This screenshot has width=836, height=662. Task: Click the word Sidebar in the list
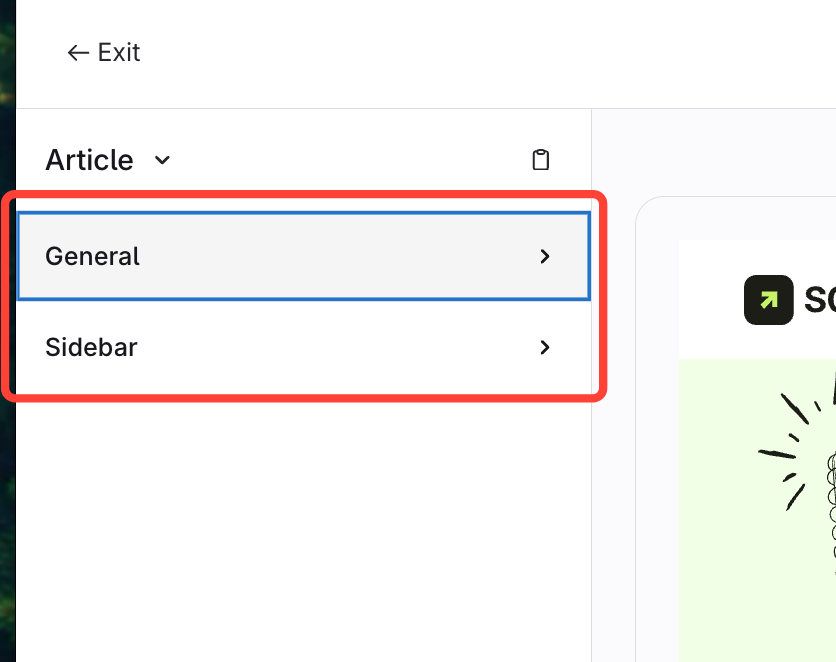[x=91, y=348]
